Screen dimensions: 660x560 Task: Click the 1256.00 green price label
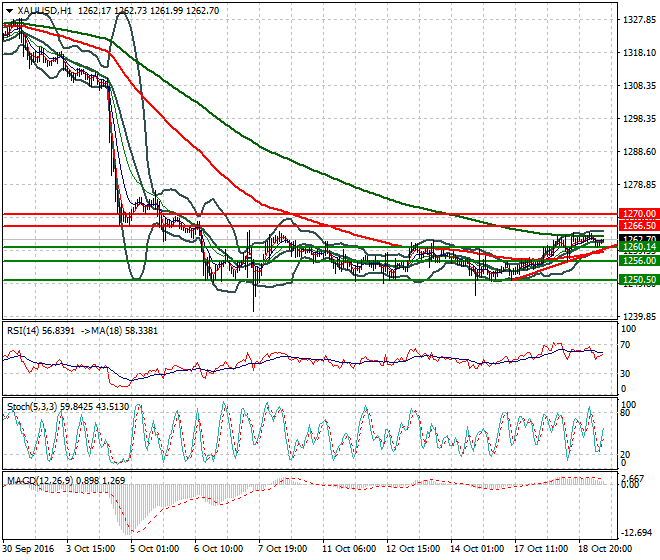point(639,261)
